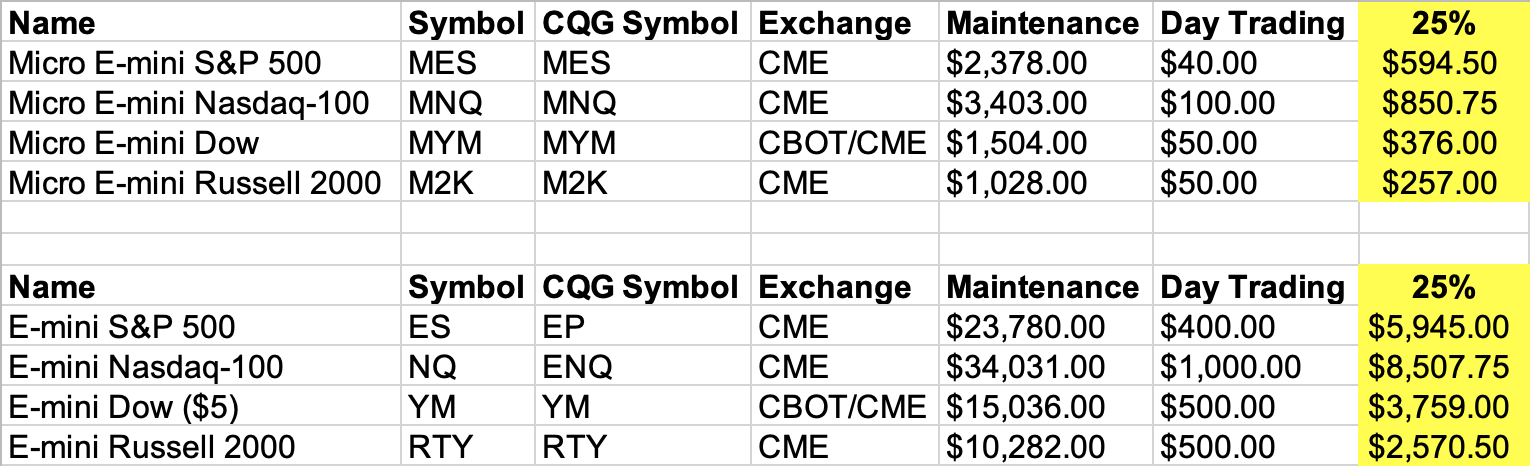Click the E-mini Nasdaq-100 name cell
The height and width of the screenshot is (466, 1530).
click(146, 367)
